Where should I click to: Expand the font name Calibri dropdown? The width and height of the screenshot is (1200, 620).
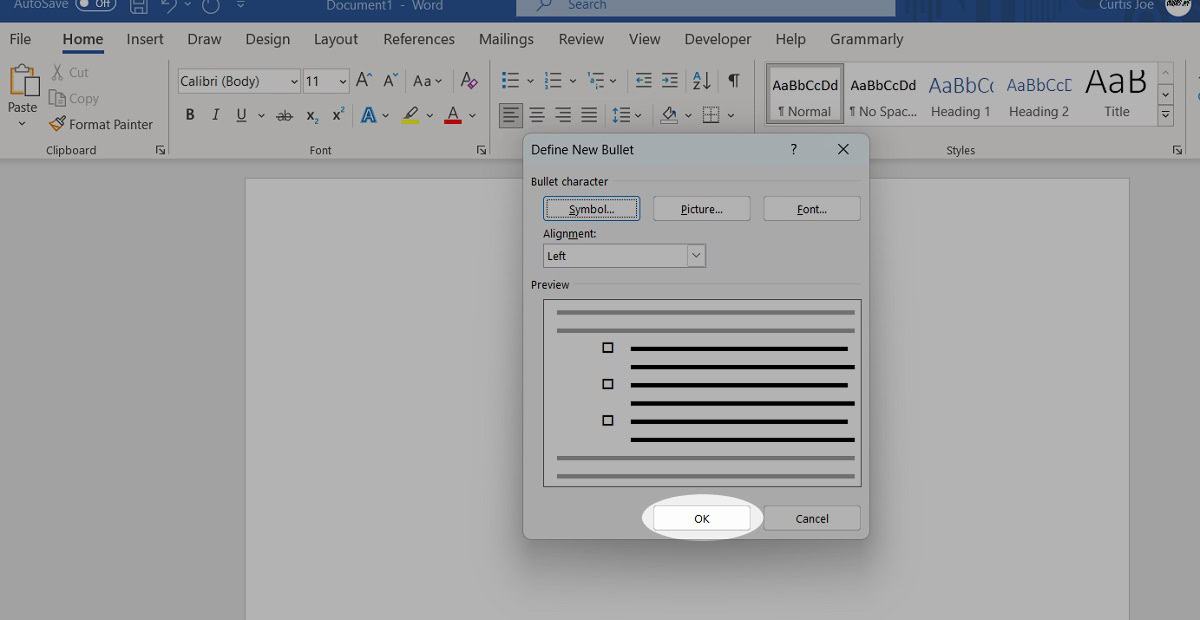point(294,82)
